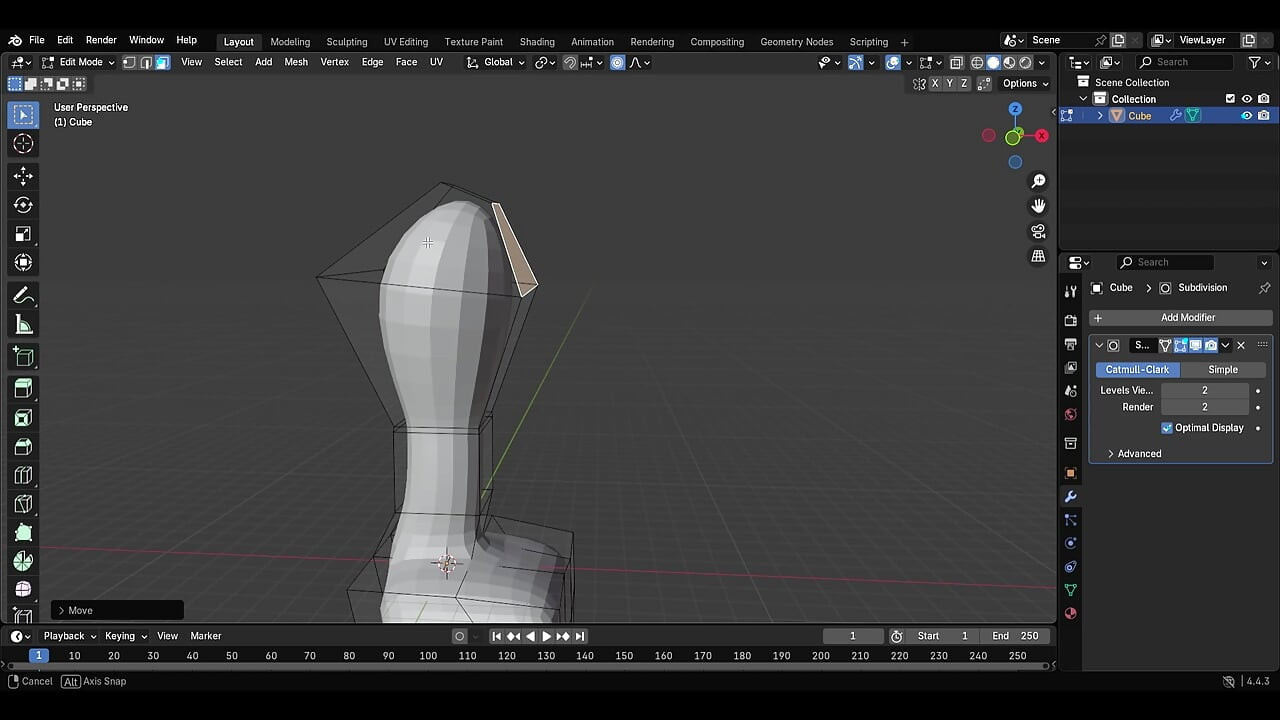Select the Extrude Region tool
Image resolution: width=1280 pixels, height=720 pixels.
click(x=23, y=389)
